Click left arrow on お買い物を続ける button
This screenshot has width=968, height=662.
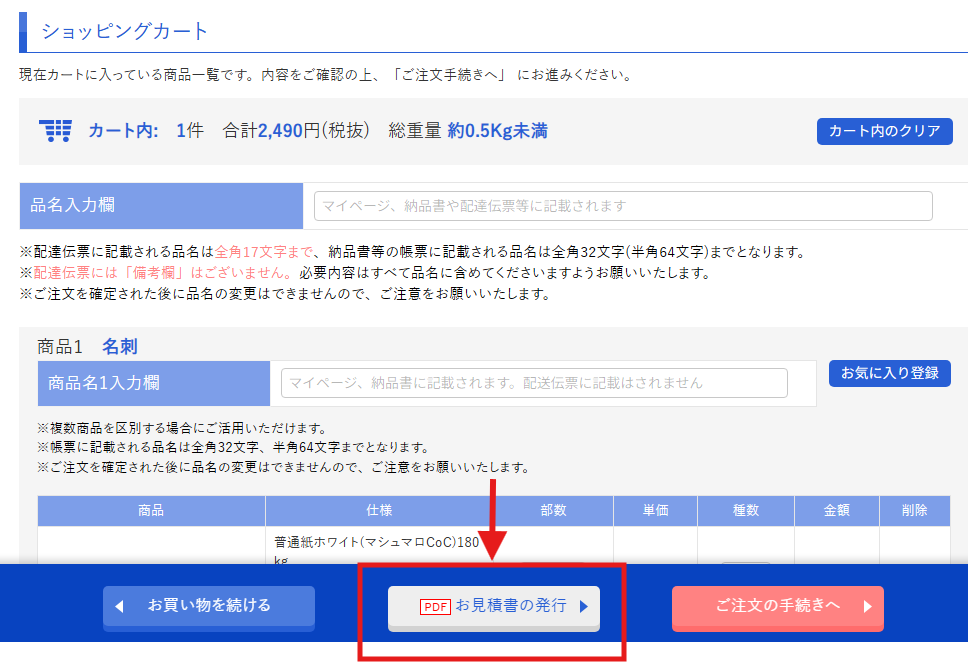pyautogui.click(x=119, y=606)
